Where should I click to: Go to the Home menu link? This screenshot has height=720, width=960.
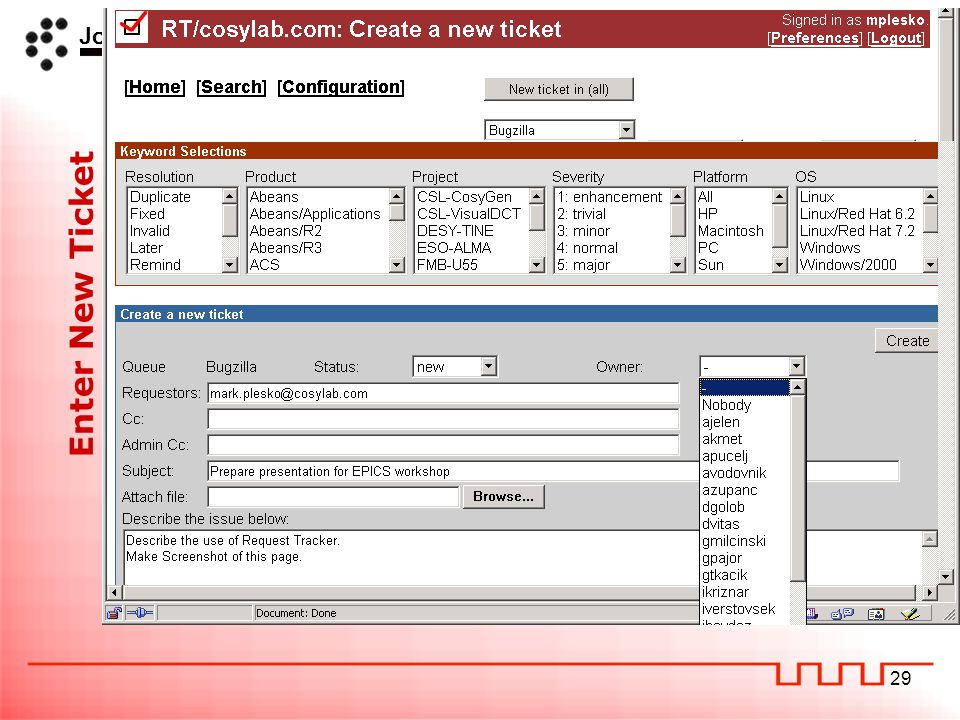(x=155, y=87)
